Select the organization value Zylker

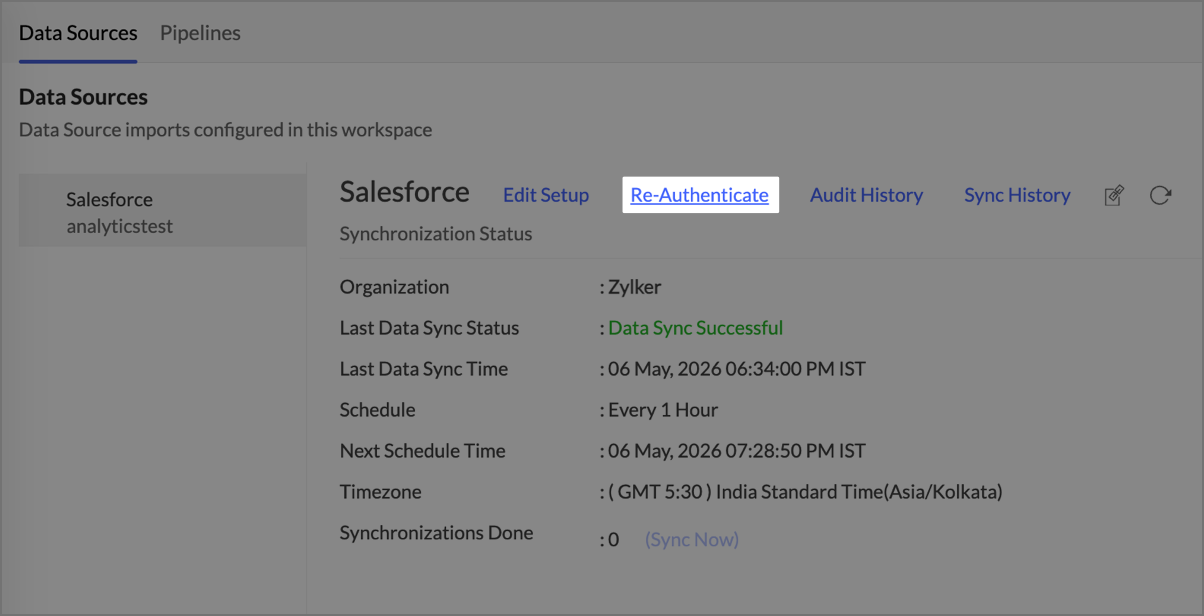tap(635, 287)
